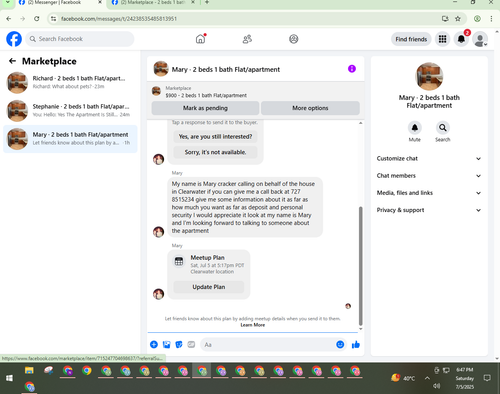Expand Privacy & support section

click(x=429, y=210)
